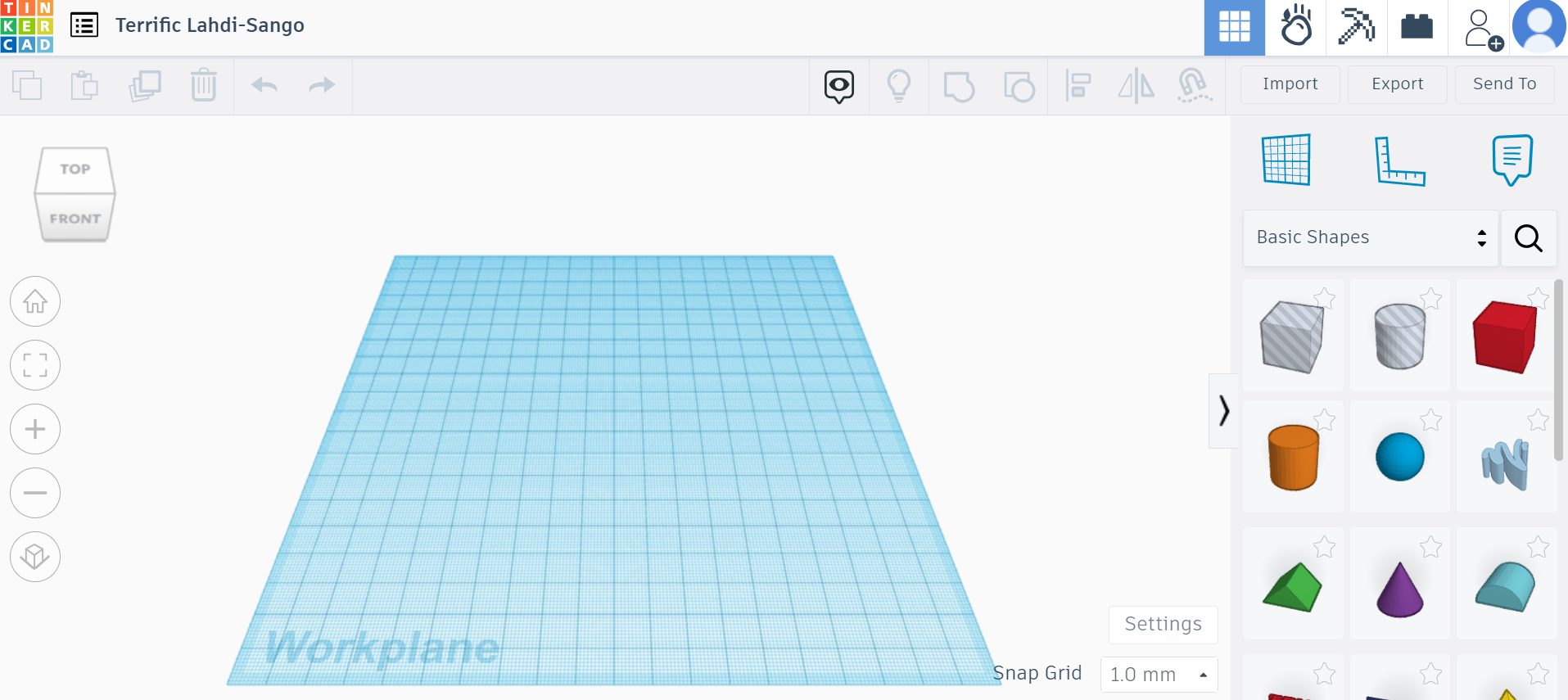Toggle the Cruise magnet tool
Screen dimensions: 1568x700
1195,85
